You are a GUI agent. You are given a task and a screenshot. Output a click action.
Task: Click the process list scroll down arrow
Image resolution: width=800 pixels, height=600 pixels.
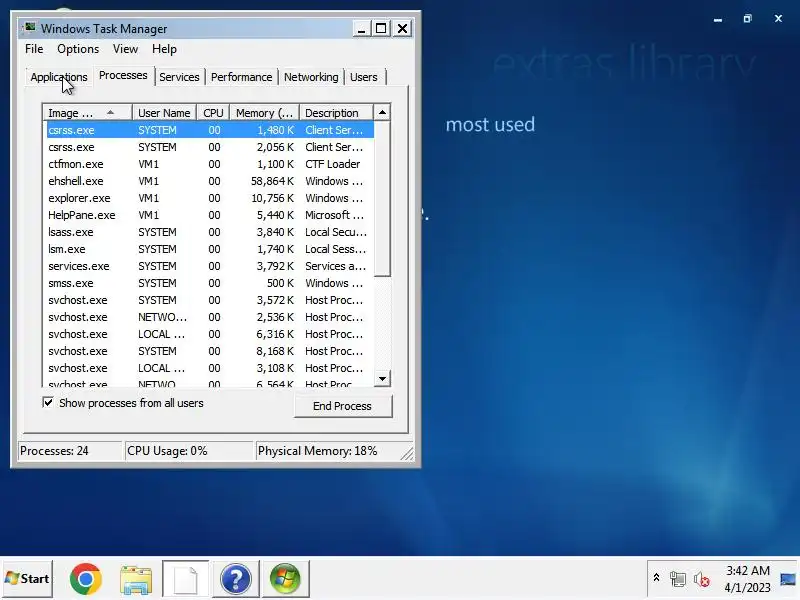coord(382,379)
